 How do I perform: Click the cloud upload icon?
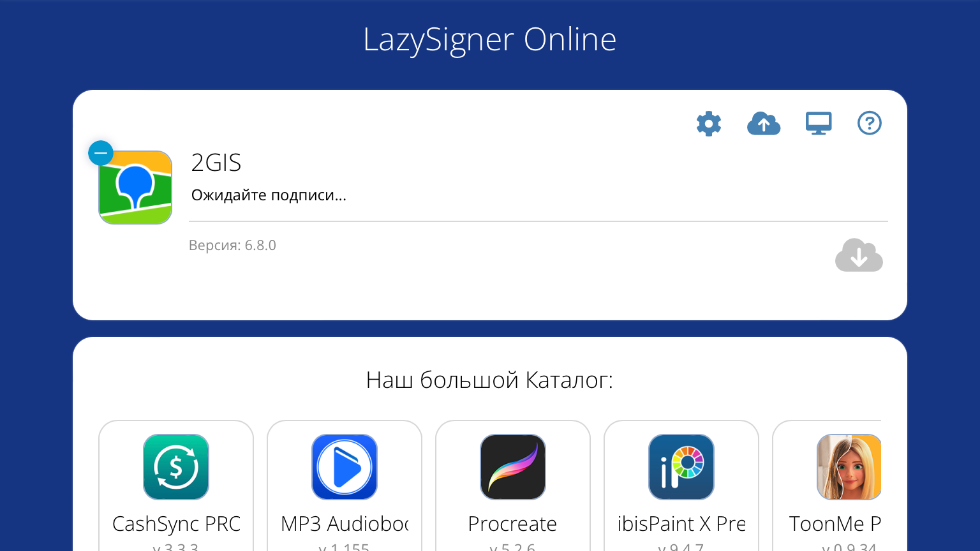coord(764,124)
